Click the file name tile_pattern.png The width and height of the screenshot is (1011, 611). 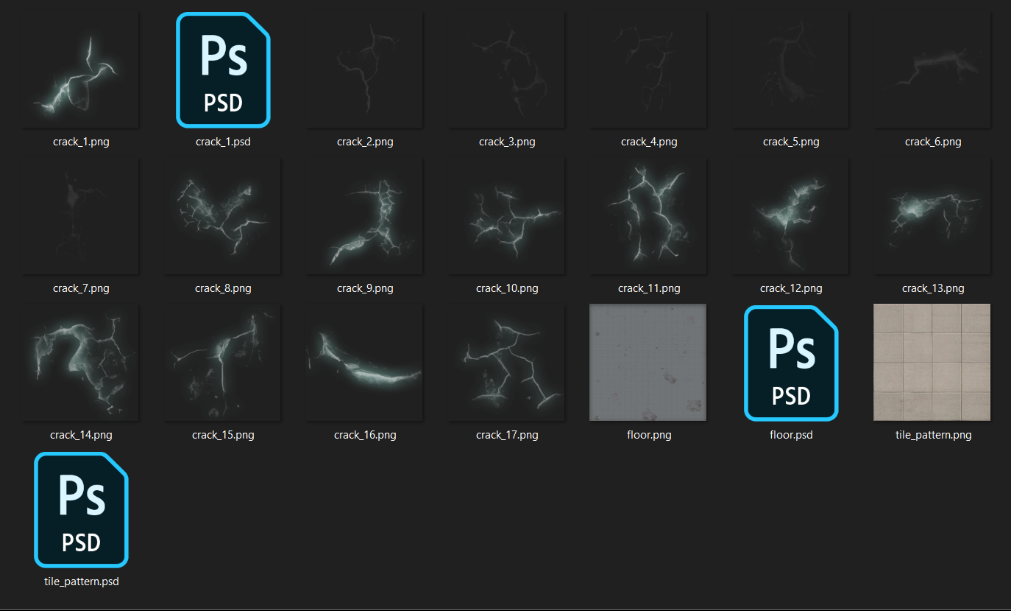click(x=933, y=435)
